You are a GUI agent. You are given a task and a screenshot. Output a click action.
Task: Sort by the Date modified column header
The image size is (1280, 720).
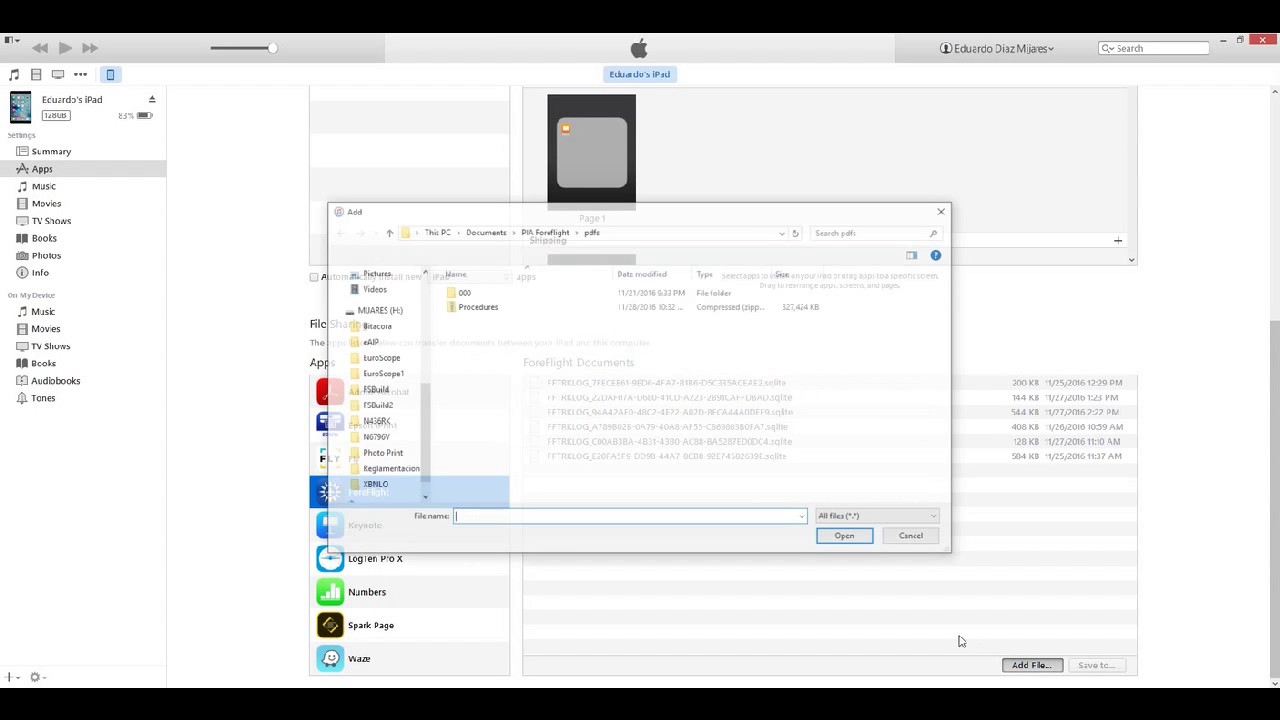coord(642,274)
